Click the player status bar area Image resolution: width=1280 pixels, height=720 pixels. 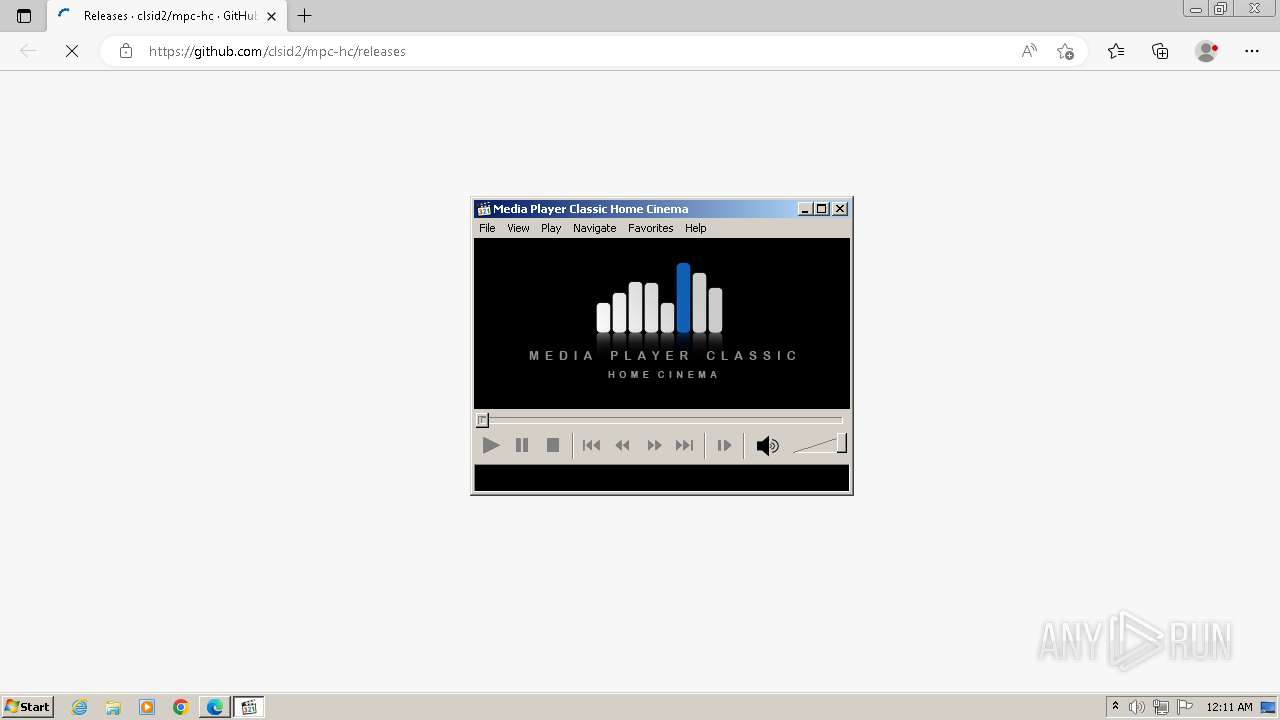662,478
